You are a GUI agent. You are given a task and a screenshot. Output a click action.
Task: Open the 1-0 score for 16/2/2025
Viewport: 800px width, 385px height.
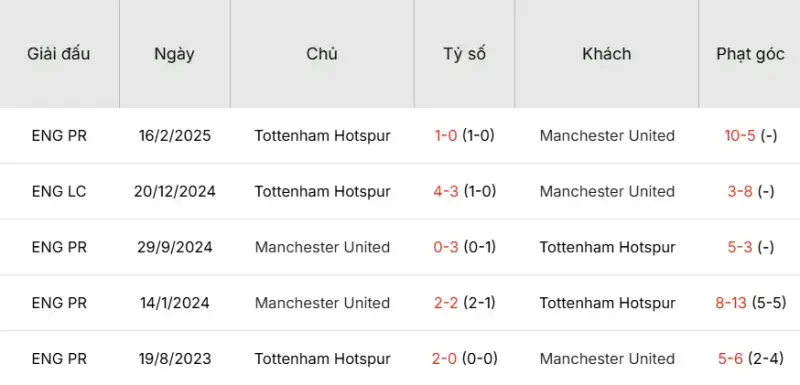(x=445, y=136)
